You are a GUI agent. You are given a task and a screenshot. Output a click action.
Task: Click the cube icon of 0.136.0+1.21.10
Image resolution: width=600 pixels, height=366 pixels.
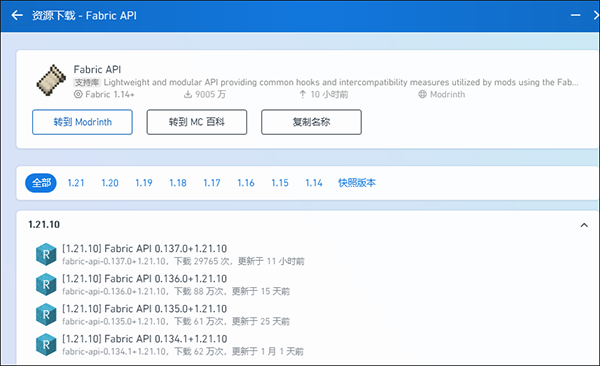[46, 284]
